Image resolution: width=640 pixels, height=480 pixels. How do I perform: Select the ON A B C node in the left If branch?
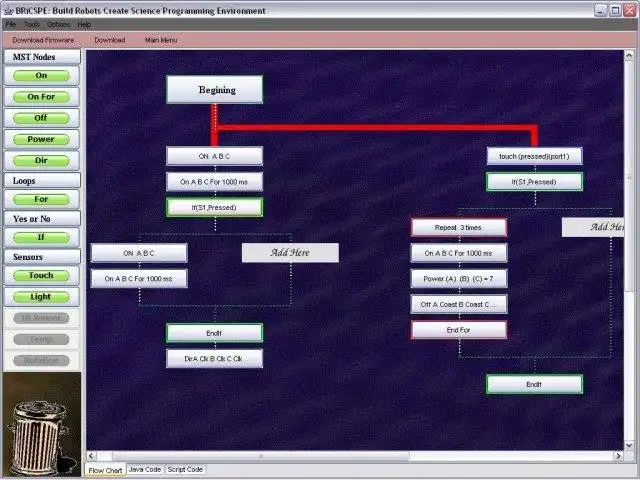139,253
